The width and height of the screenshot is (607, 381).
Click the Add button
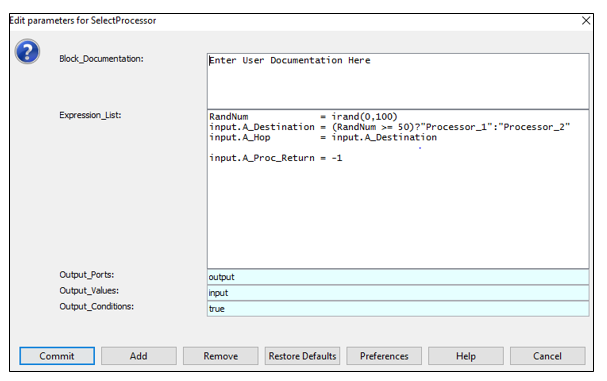pos(139,356)
